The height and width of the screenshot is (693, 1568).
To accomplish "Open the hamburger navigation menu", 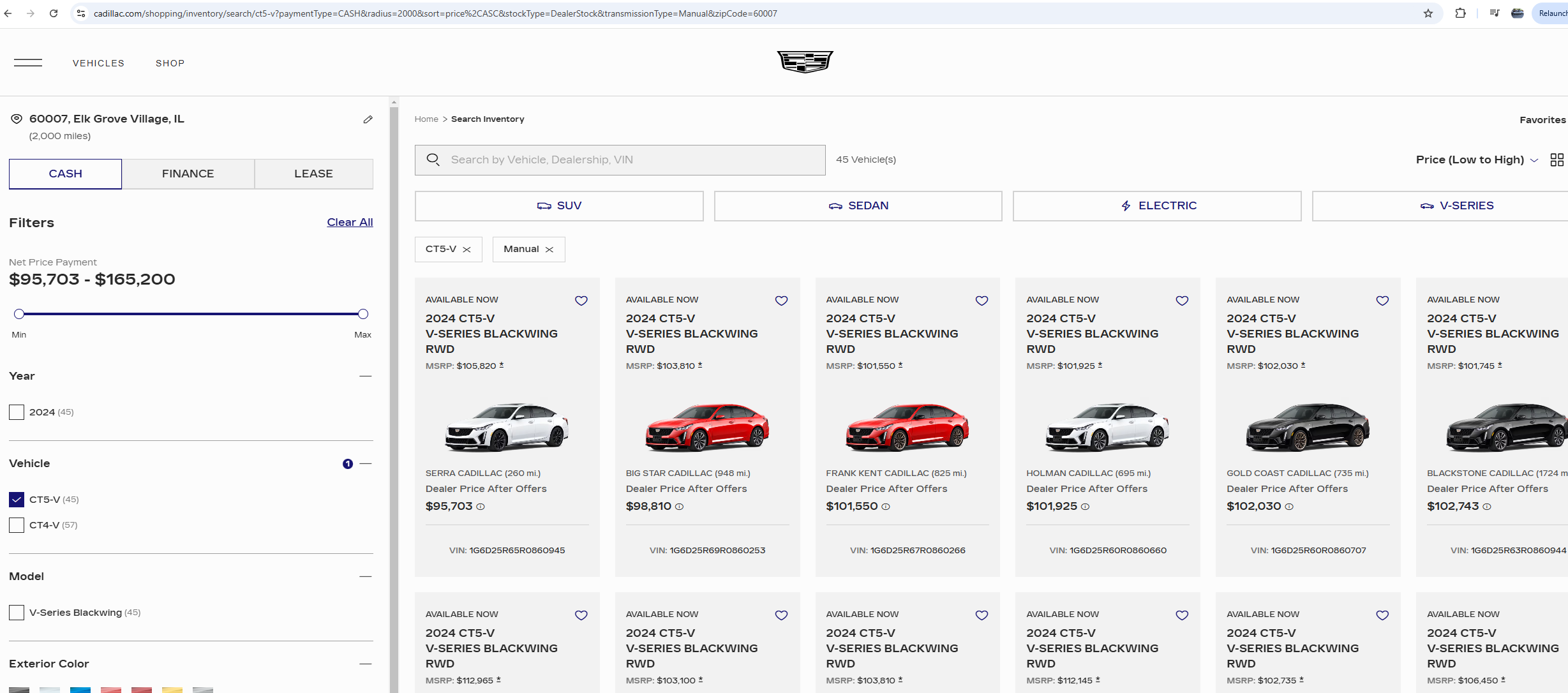I will (x=28, y=63).
